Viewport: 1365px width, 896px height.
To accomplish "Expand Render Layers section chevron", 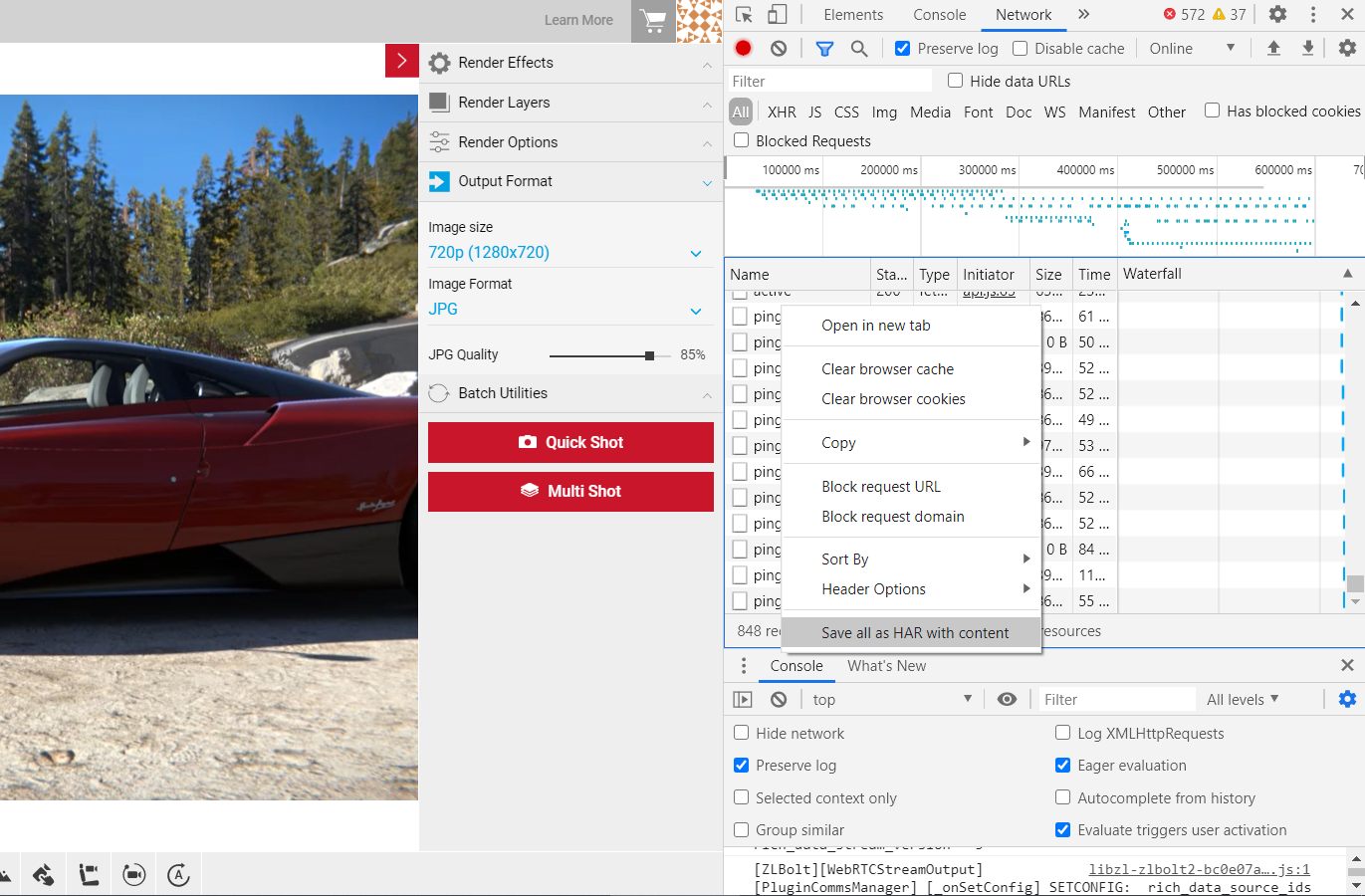I will tap(707, 105).
